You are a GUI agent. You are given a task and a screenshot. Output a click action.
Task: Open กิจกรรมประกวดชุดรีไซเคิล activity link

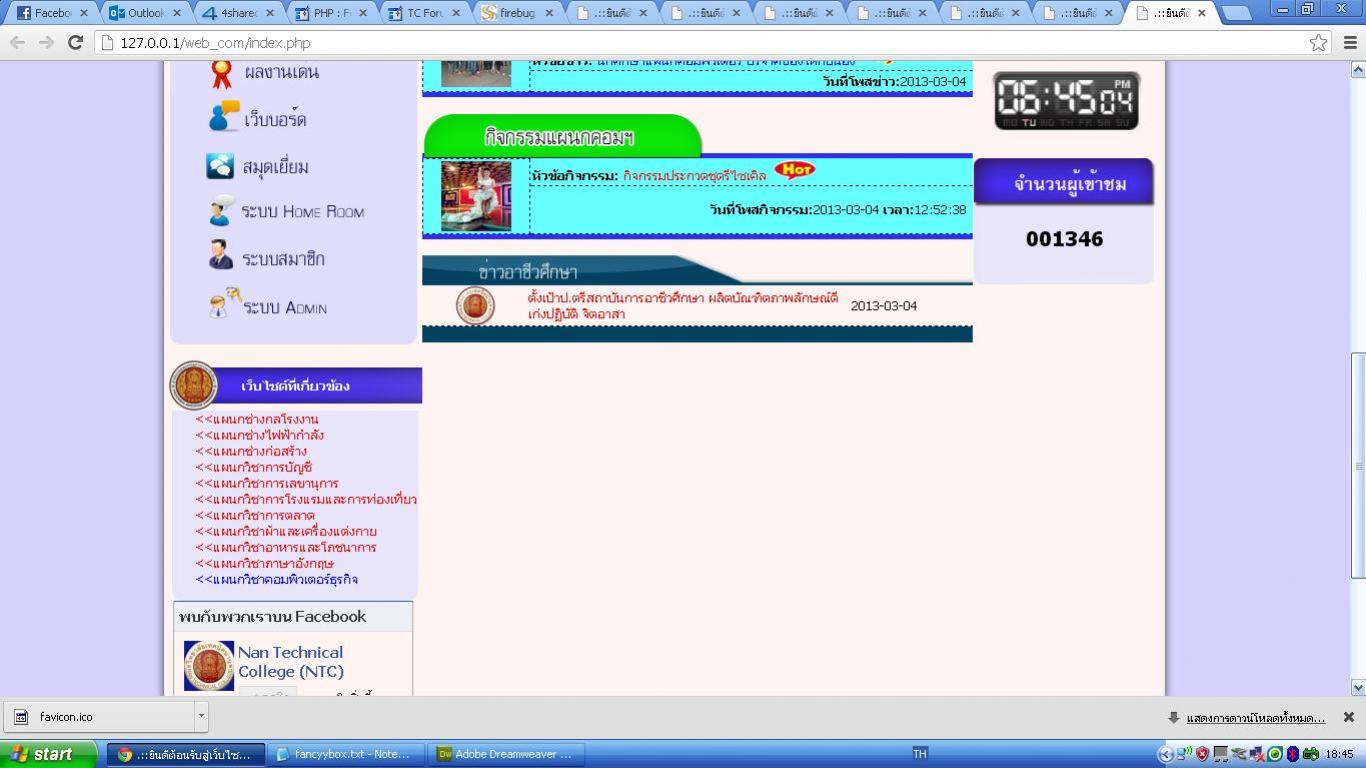click(x=694, y=176)
